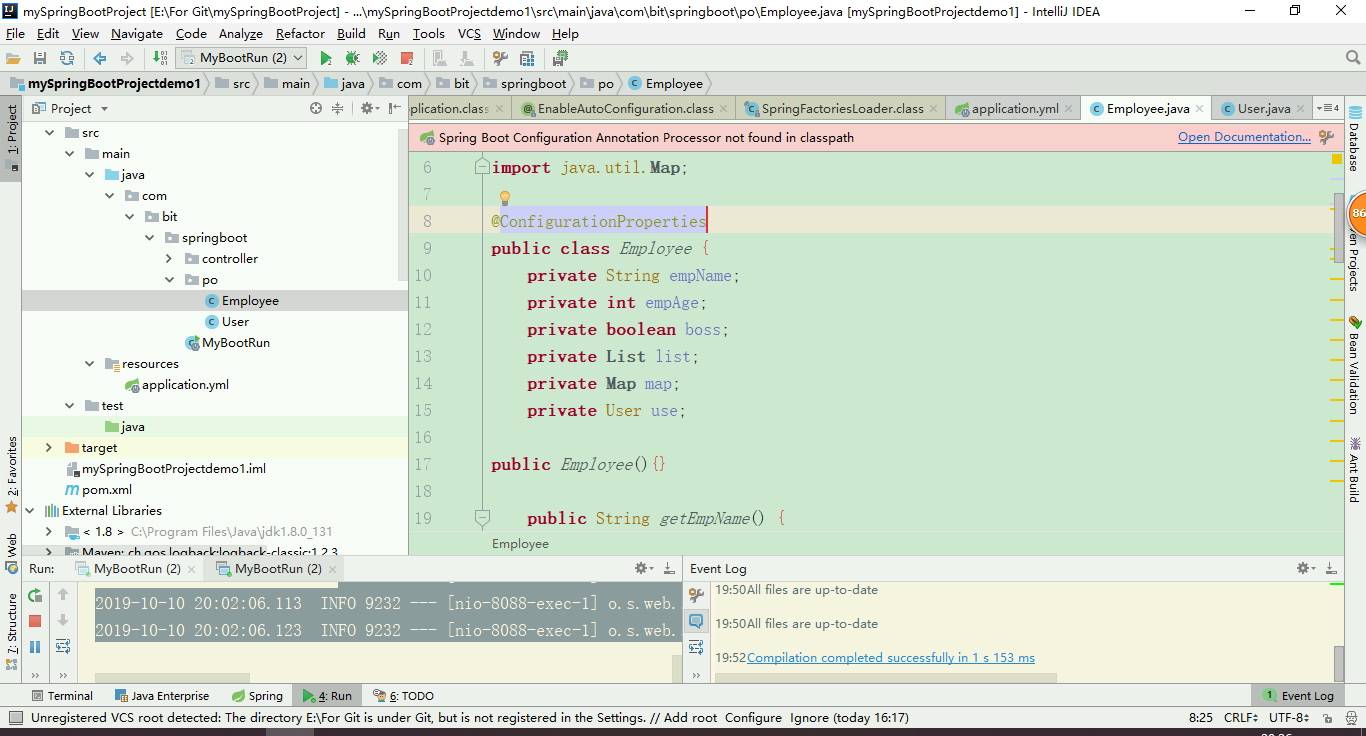The width and height of the screenshot is (1366, 736).
Task: Open the Refactor menu
Action: [x=300, y=33]
